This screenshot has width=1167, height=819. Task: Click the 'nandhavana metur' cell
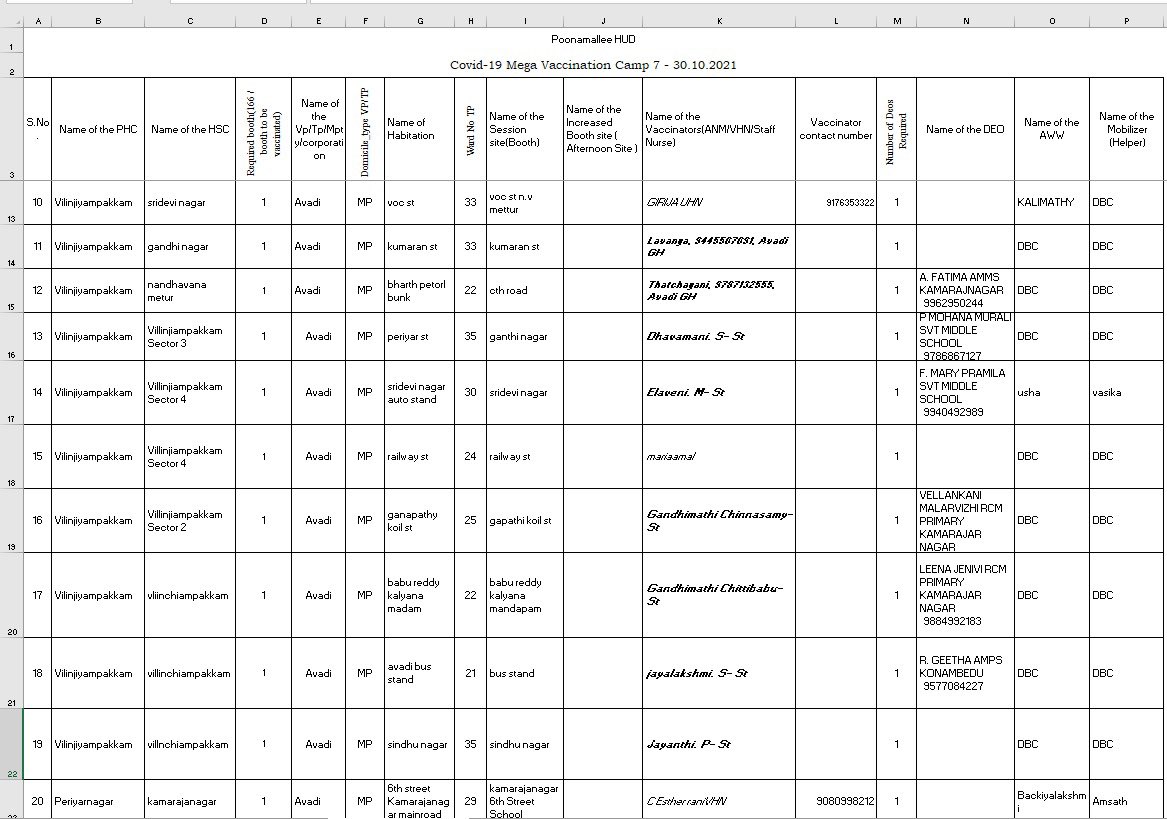pos(190,290)
